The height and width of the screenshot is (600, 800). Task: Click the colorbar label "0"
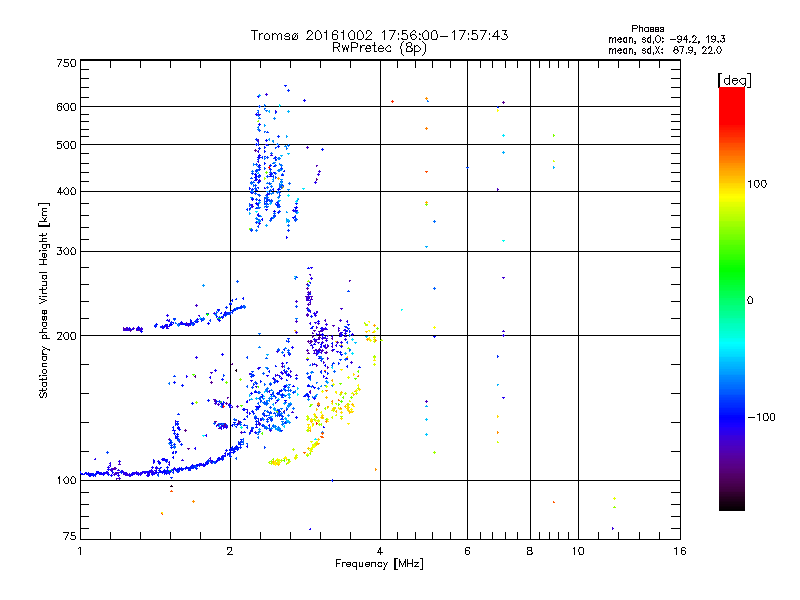tap(750, 301)
